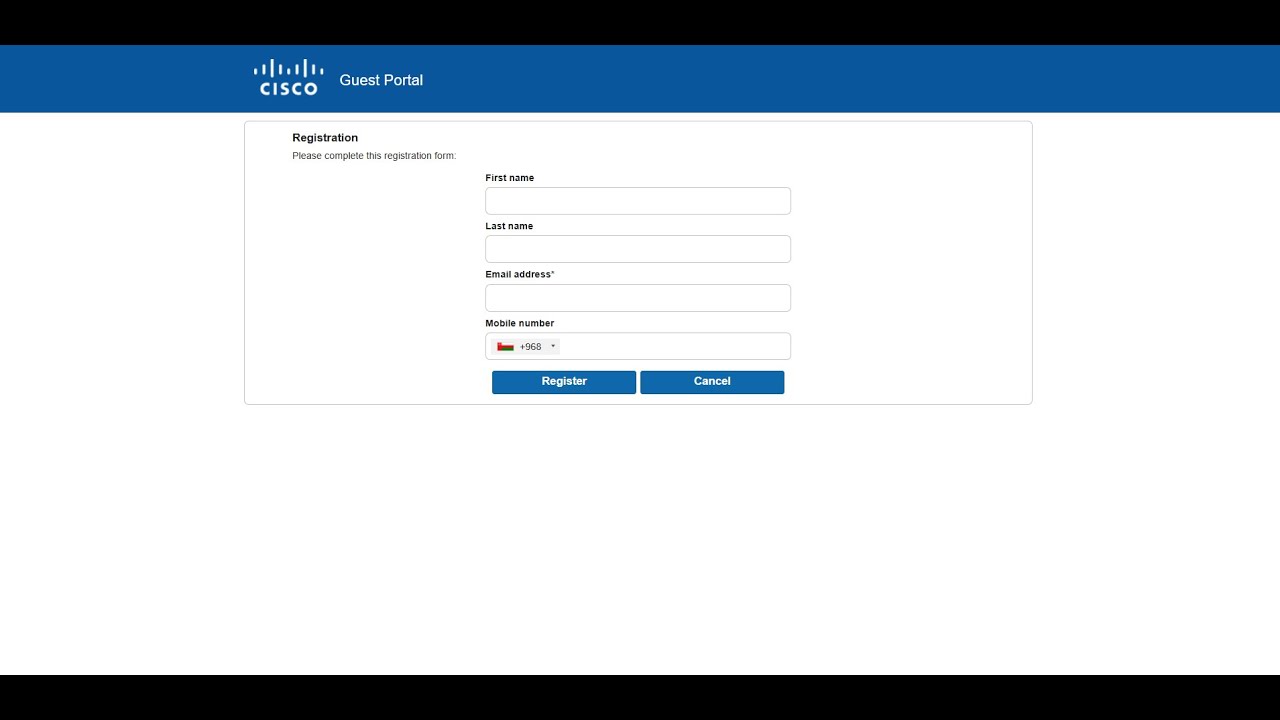Focus the Last name input field
Screen dimensions: 1280x720
(x=638, y=249)
